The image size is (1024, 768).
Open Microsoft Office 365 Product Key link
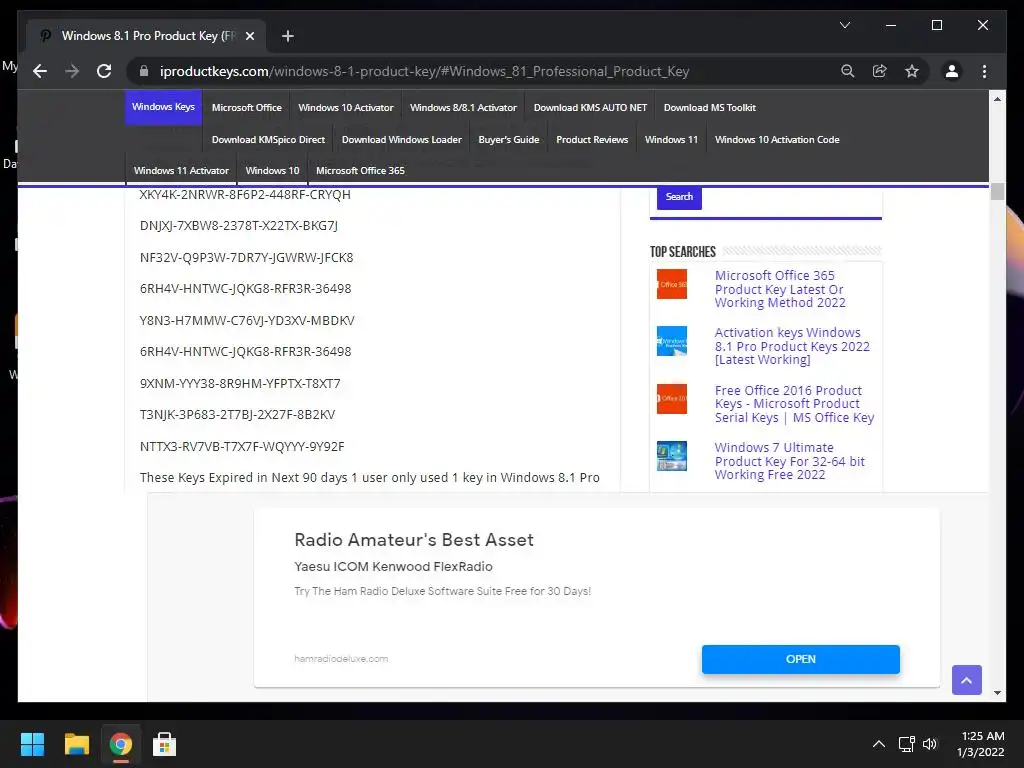(x=780, y=289)
